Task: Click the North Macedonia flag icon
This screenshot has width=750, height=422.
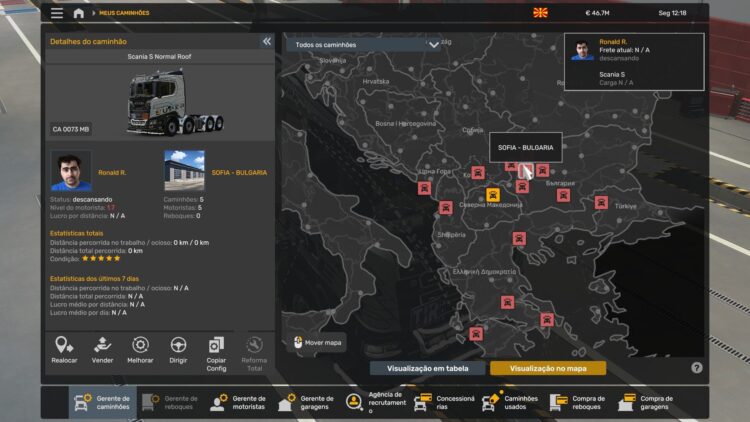Action: pyautogui.click(x=540, y=13)
